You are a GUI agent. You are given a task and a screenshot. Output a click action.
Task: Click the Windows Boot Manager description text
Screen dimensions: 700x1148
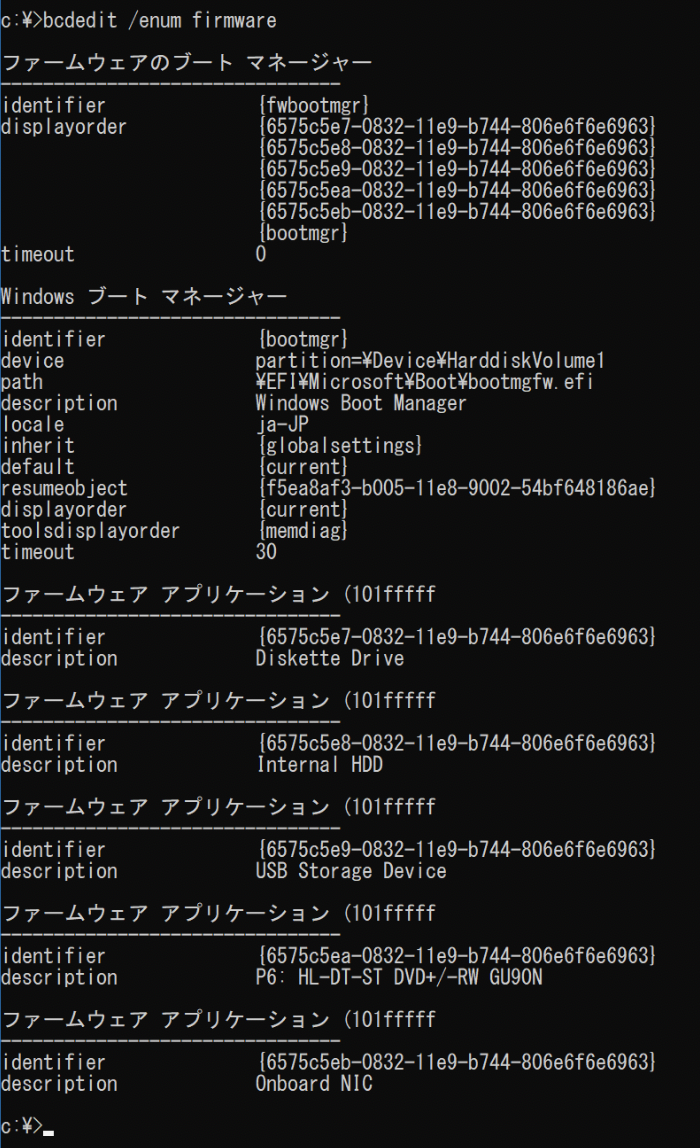pyautogui.click(x=361, y=403)
